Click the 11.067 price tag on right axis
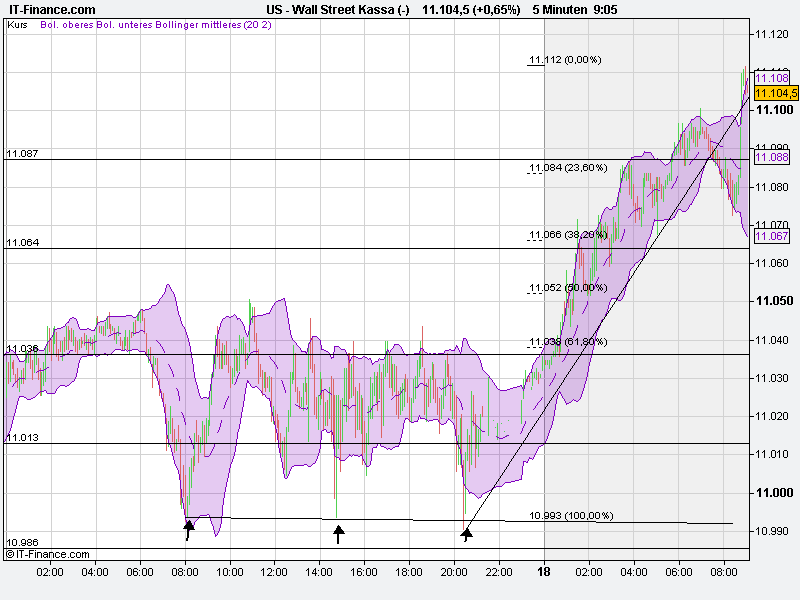Viewport: 800px width, 600px height. (771, 235)
